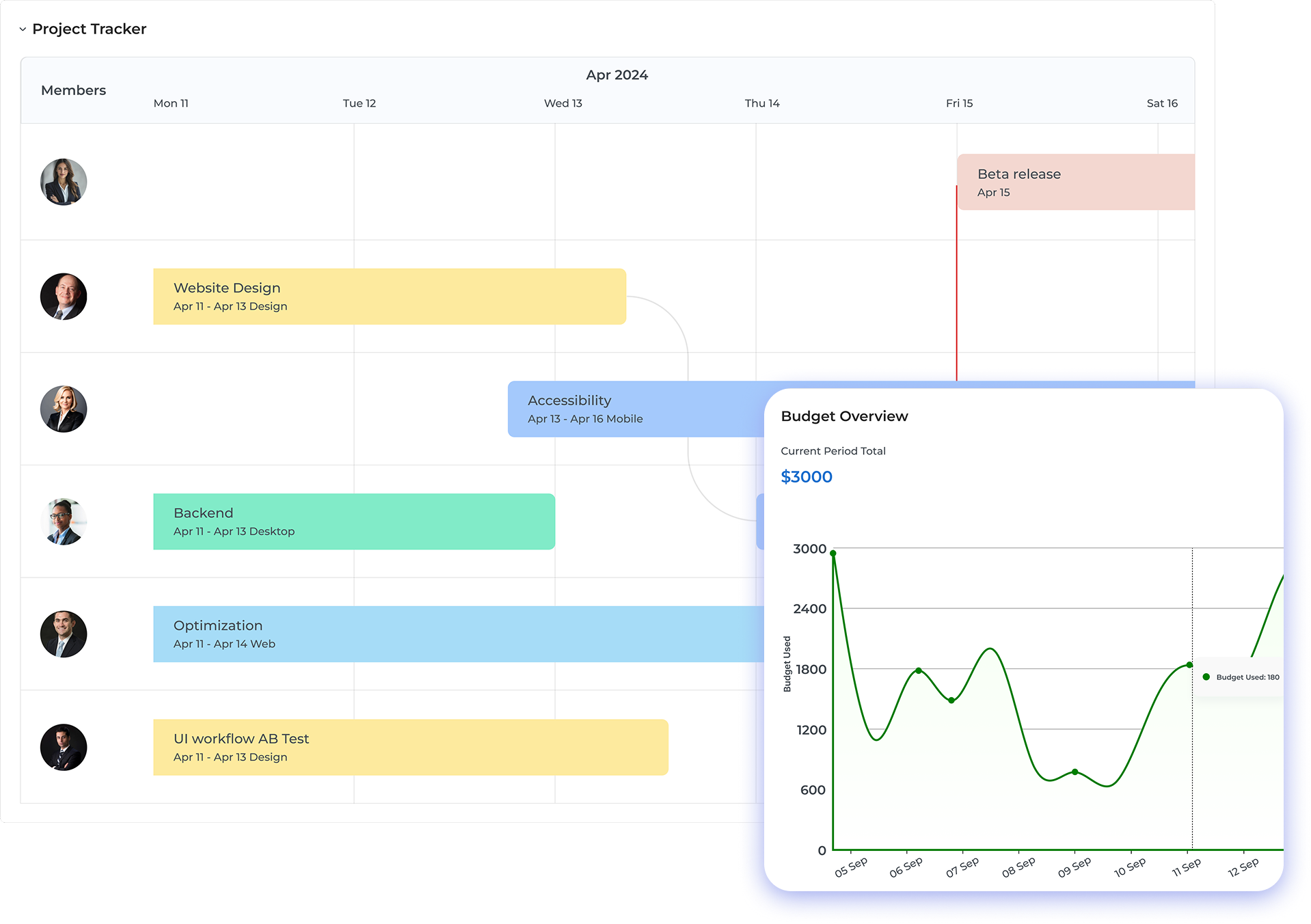The height and width of the screenshot is (924, 1311).
Task: Toggle the Backend Desktop task bar
Action: [x=353, y=521]
